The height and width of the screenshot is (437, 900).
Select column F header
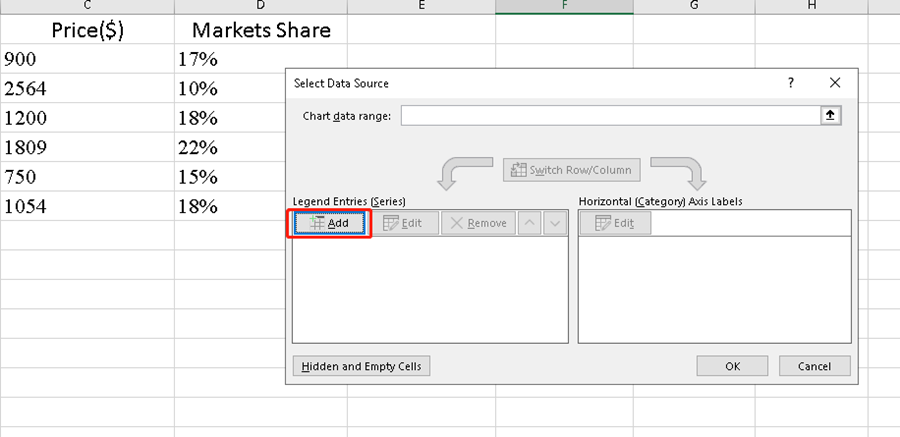pyautogui.click(x=565, y=6)
